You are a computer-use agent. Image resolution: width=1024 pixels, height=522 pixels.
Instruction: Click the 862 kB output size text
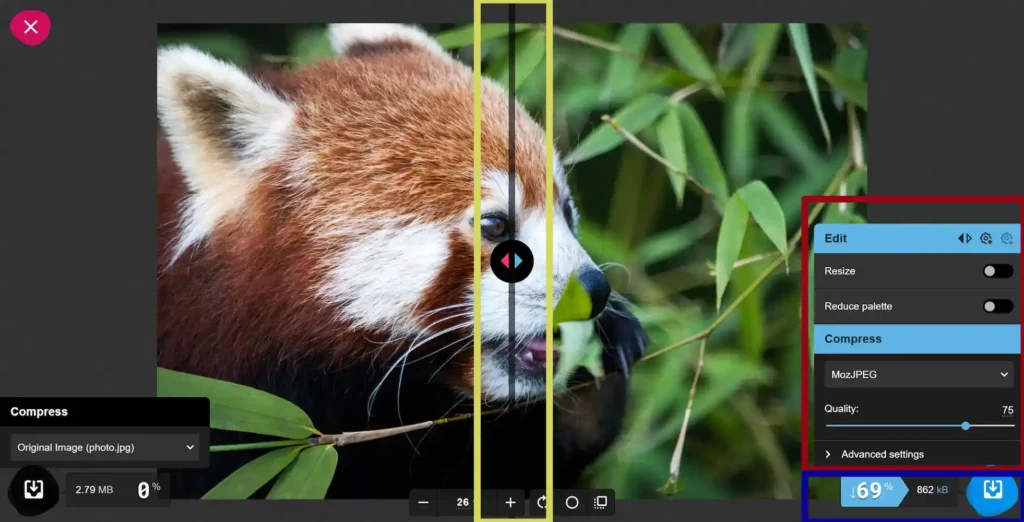[x=933, y=490]
